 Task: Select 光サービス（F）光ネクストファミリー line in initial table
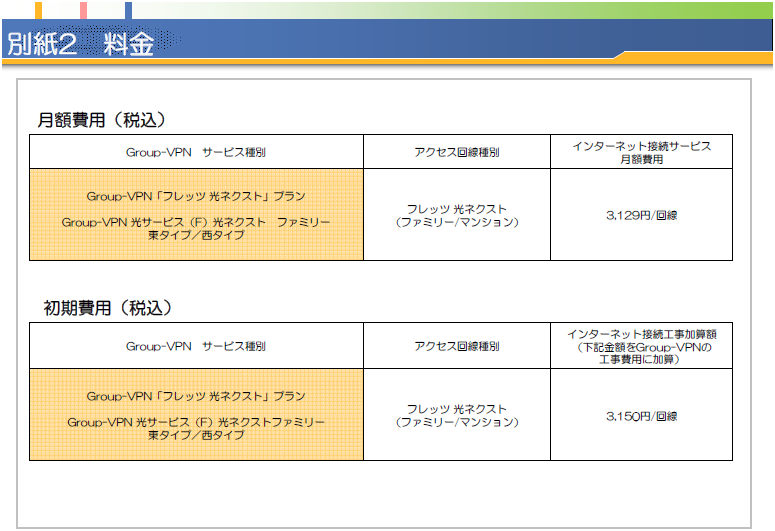click(196, 422)
